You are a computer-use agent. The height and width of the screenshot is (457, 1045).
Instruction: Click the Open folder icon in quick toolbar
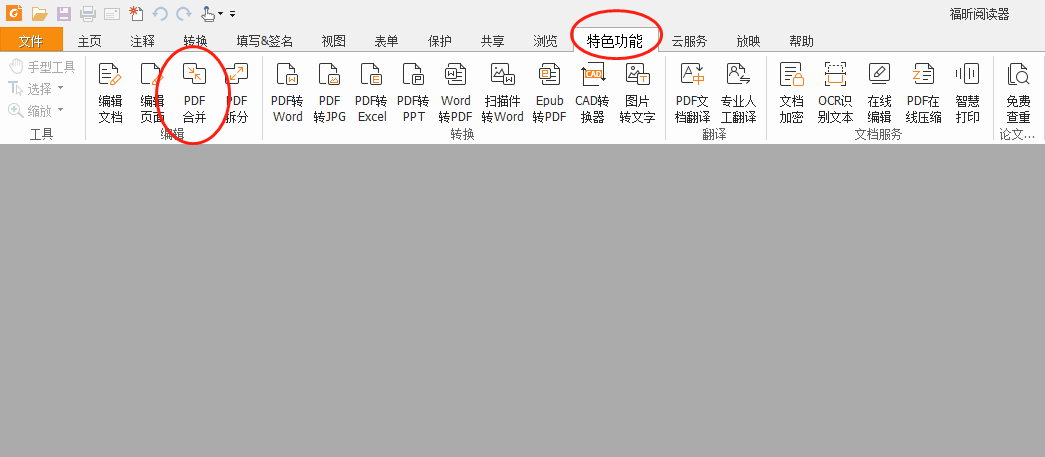40,13
